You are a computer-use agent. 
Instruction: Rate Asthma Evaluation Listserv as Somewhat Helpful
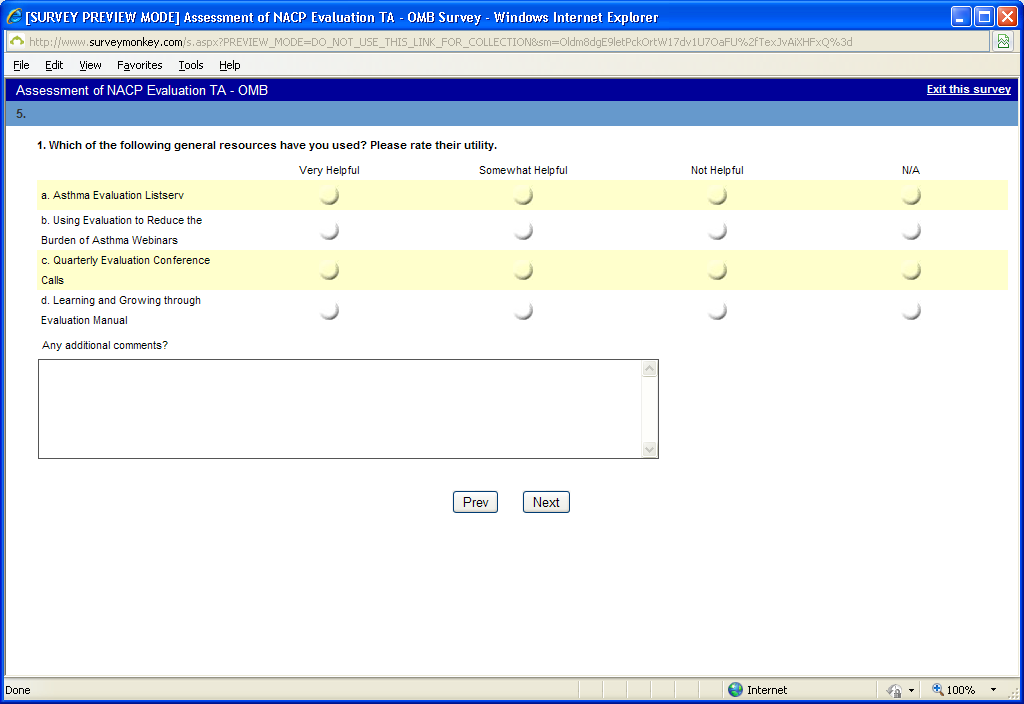point(523,195)
